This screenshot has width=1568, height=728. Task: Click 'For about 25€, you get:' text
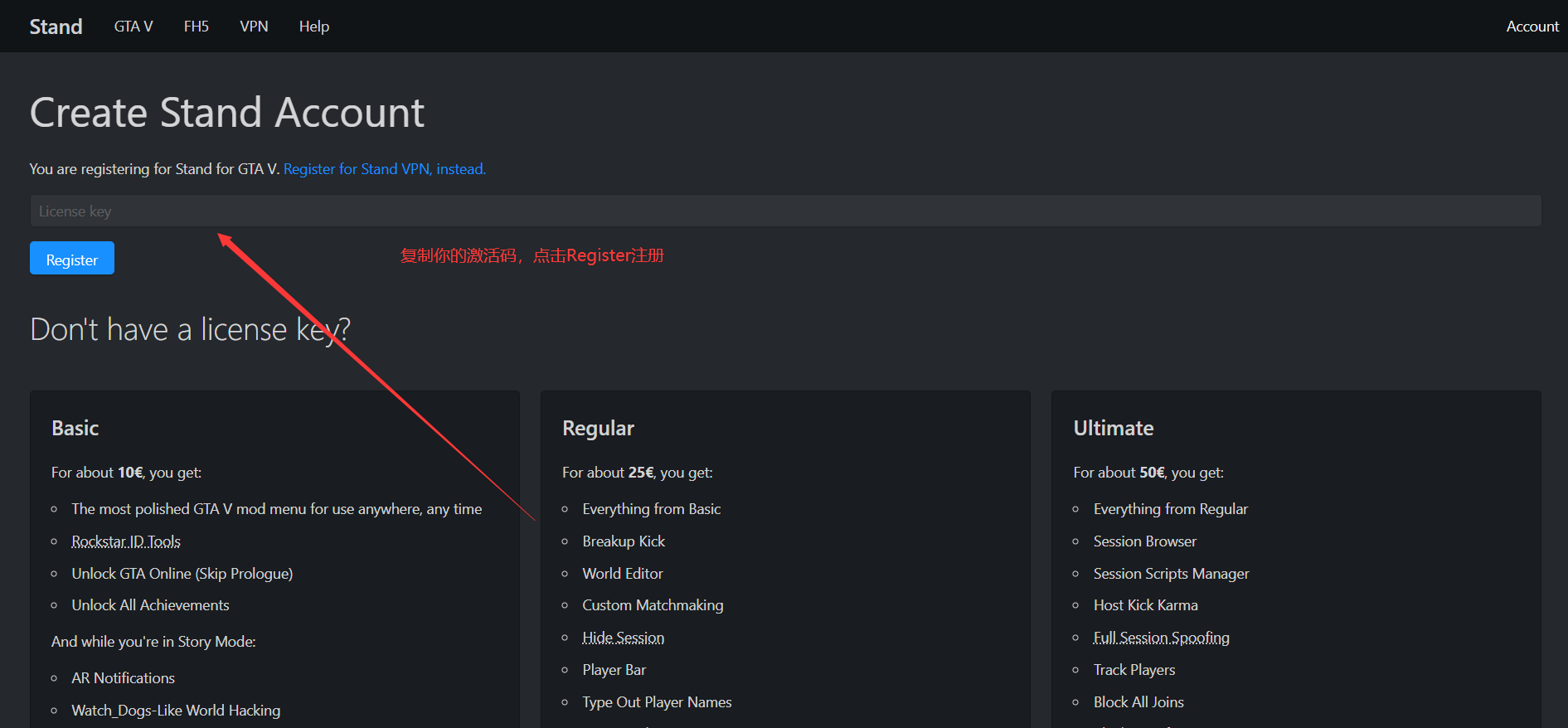[638, 473]
